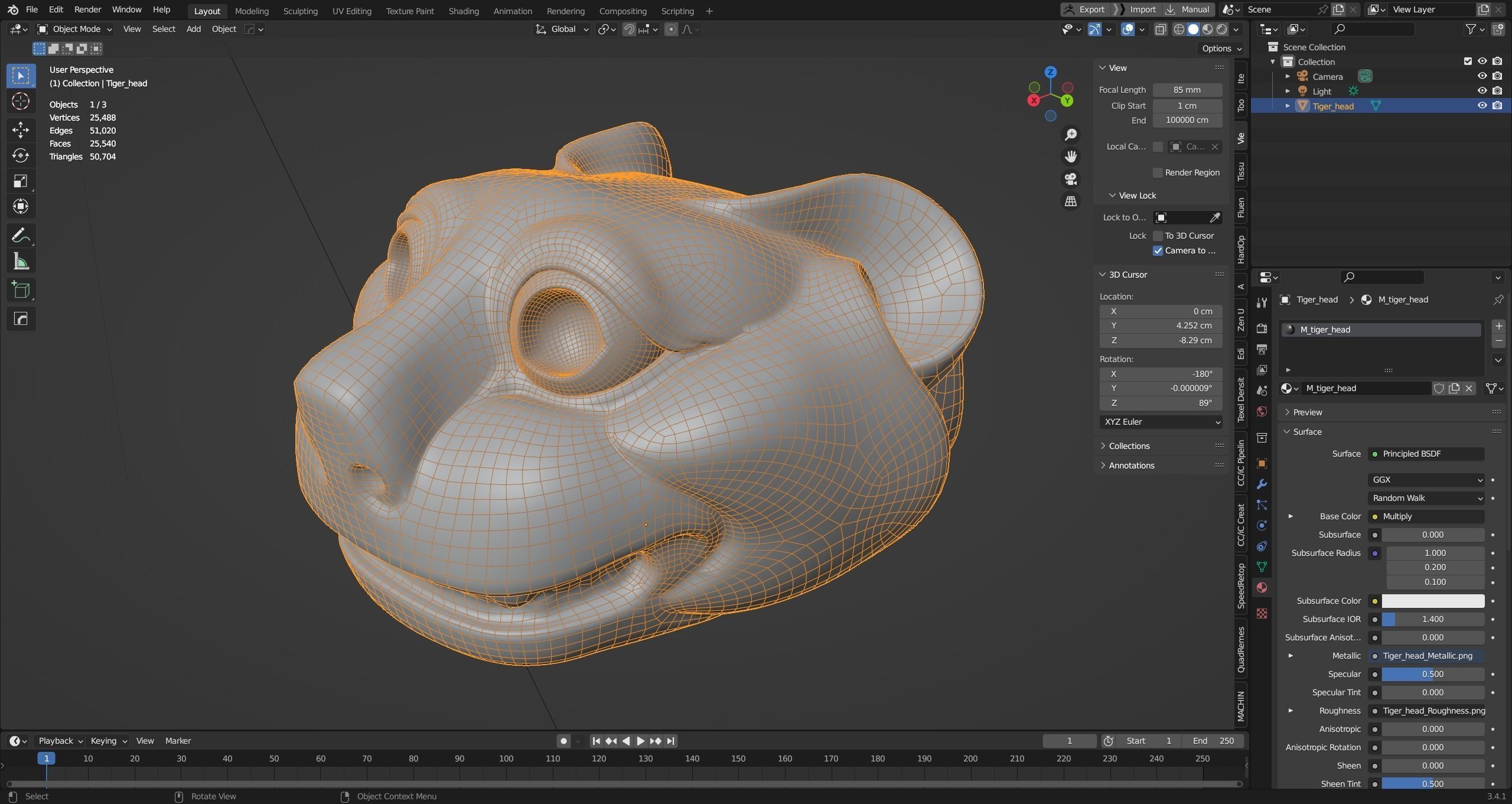Hide Camera object via eye icon
Viewport: 1512px width, 804px height.
pyautogui.click(x=1482, y=76)
